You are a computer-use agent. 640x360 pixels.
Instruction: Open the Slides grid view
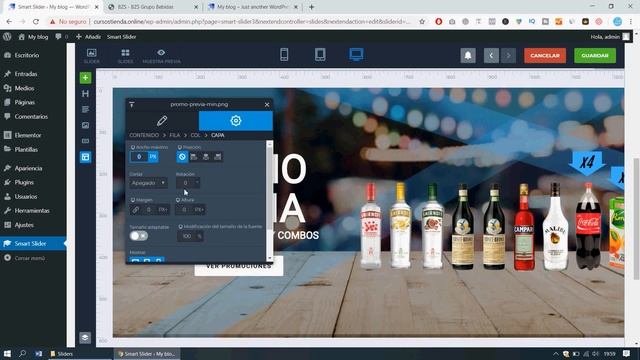tap(125, 56)
